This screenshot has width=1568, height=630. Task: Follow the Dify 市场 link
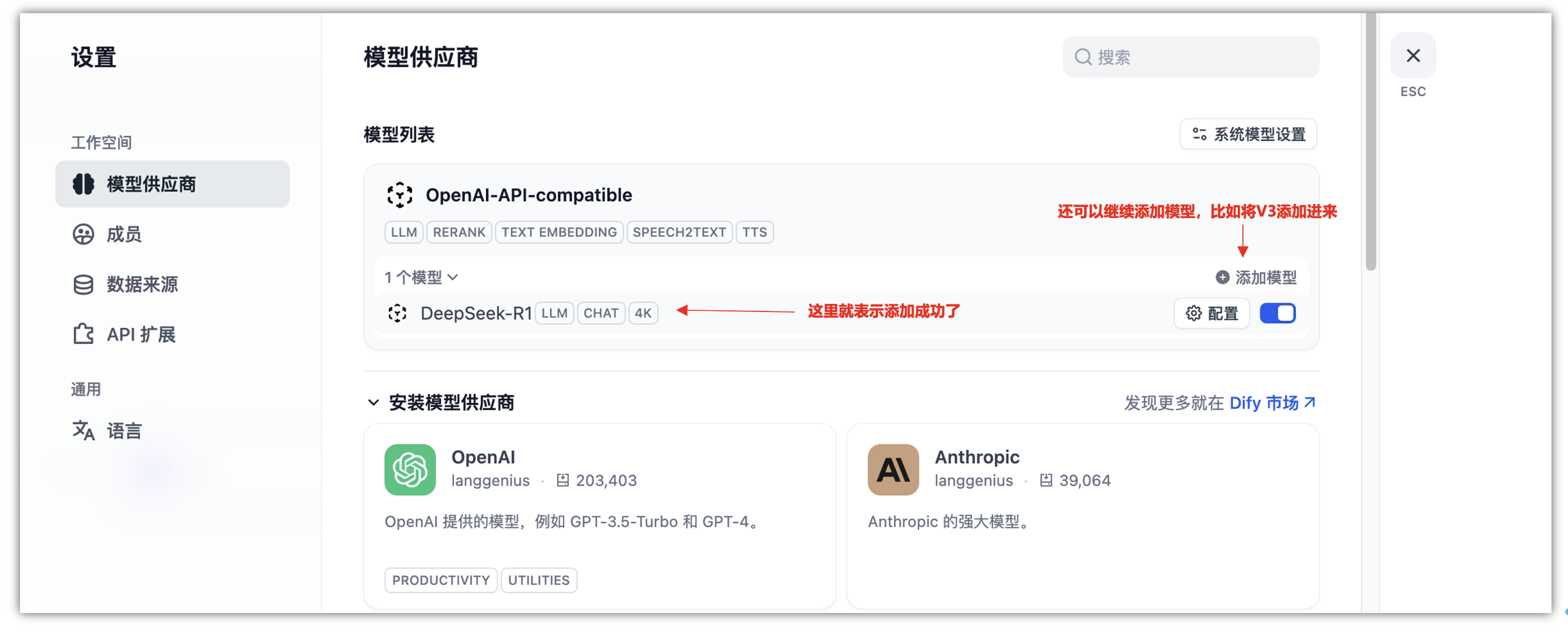click(1272, 403)
